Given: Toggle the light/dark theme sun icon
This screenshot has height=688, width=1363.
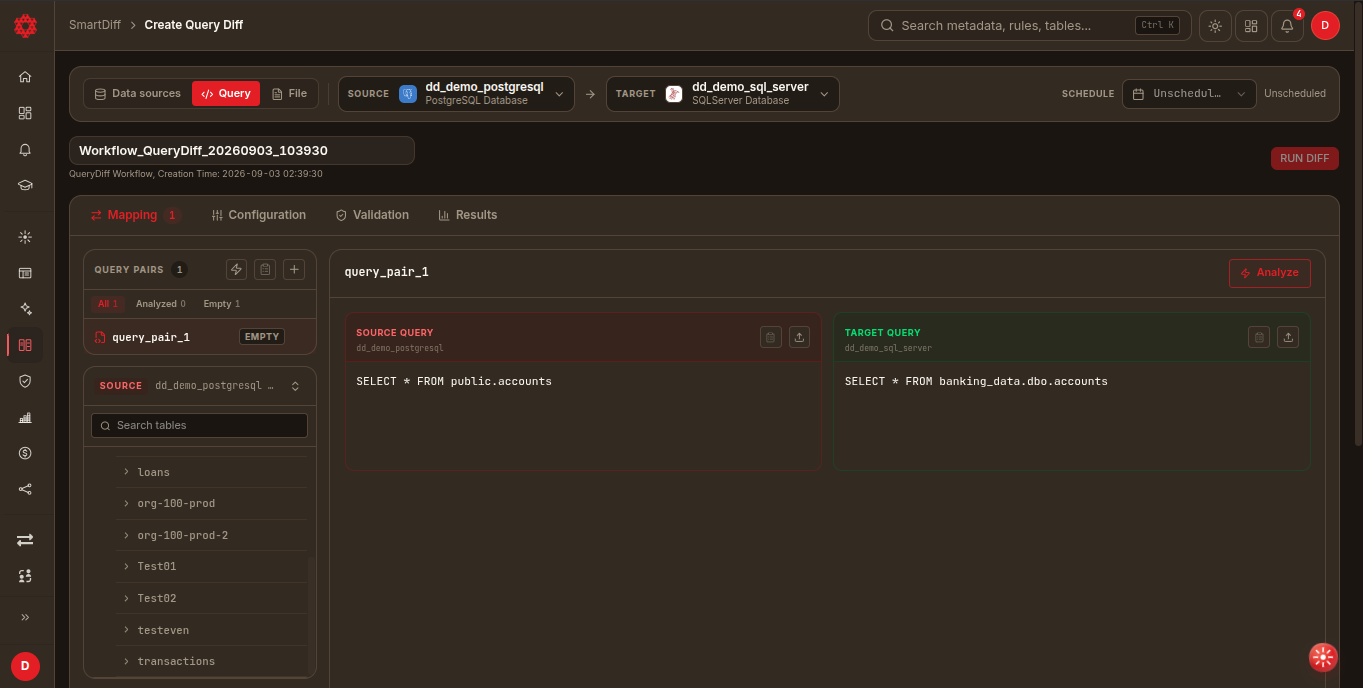Looking at the screenshot, I should (1215, 26).
